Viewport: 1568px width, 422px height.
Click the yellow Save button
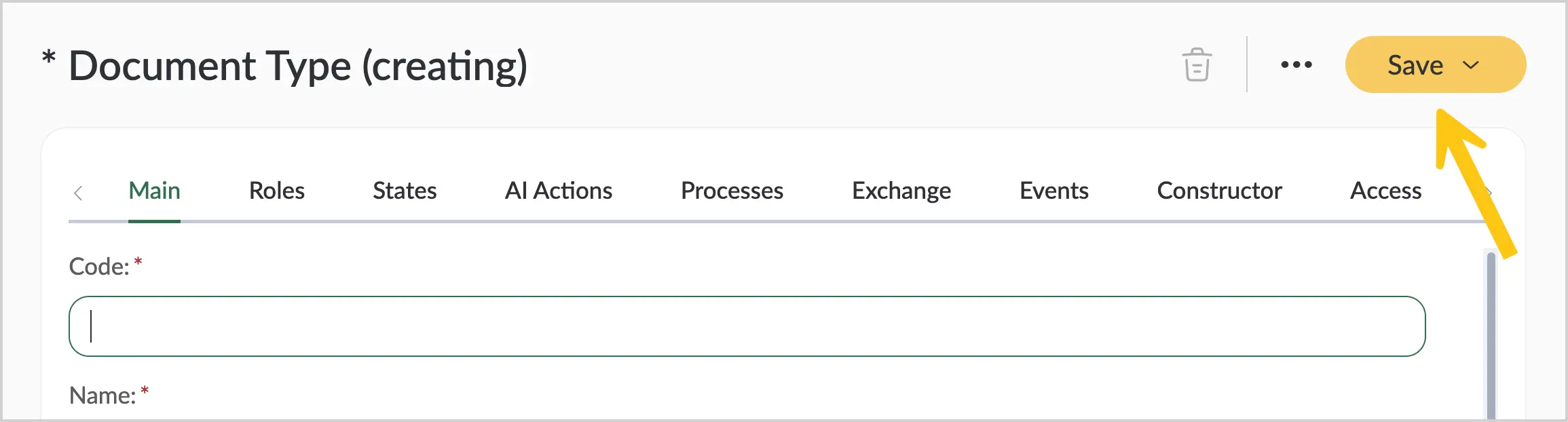1436,64
